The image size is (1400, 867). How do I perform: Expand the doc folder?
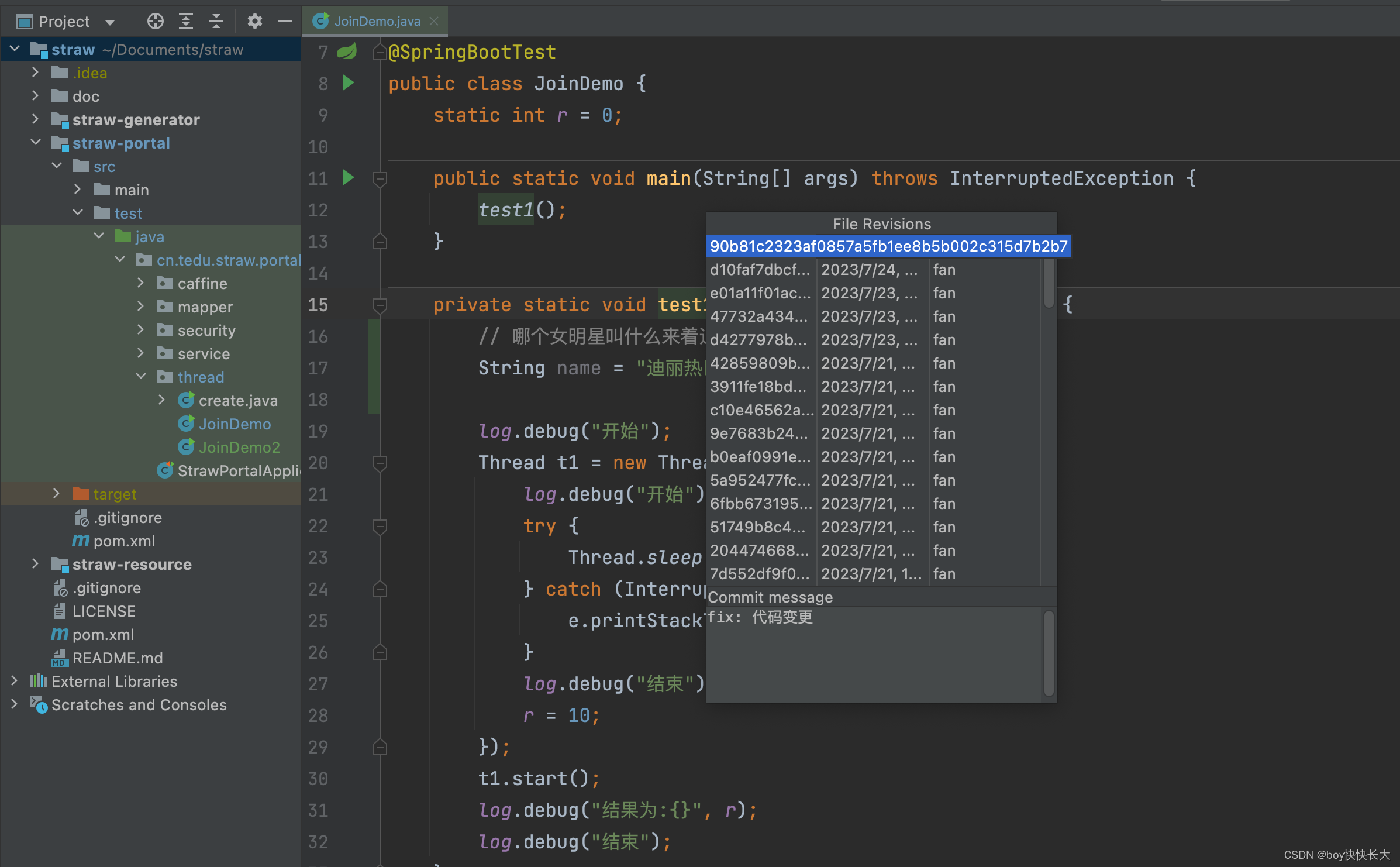36,96
